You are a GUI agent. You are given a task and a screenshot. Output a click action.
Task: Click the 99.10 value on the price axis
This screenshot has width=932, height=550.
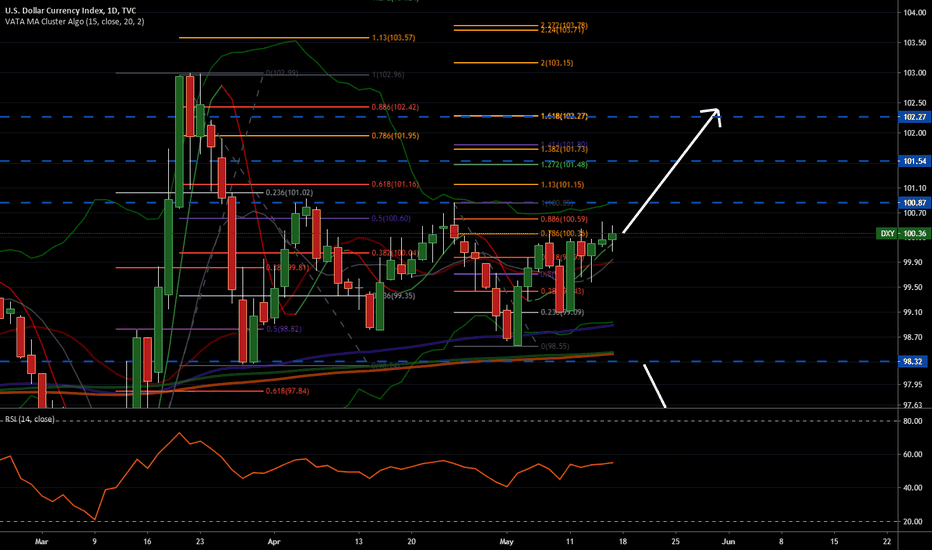tap(915, 312)
